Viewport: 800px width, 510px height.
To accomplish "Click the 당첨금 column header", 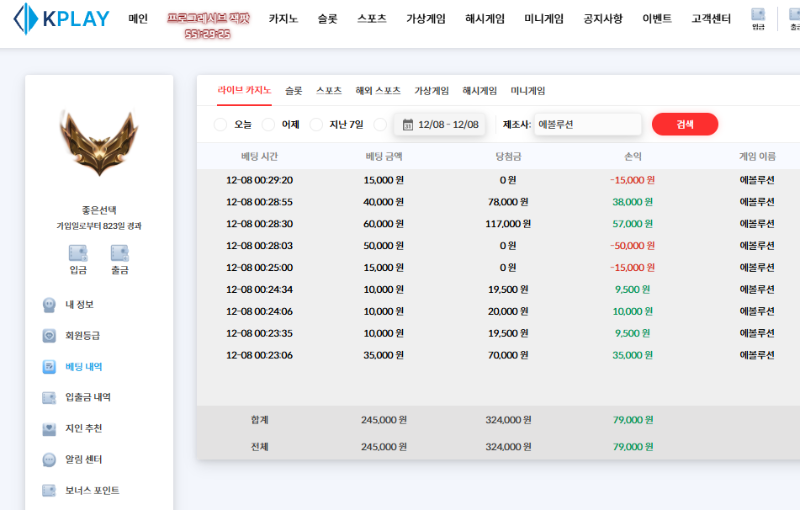I will point(508,157).
